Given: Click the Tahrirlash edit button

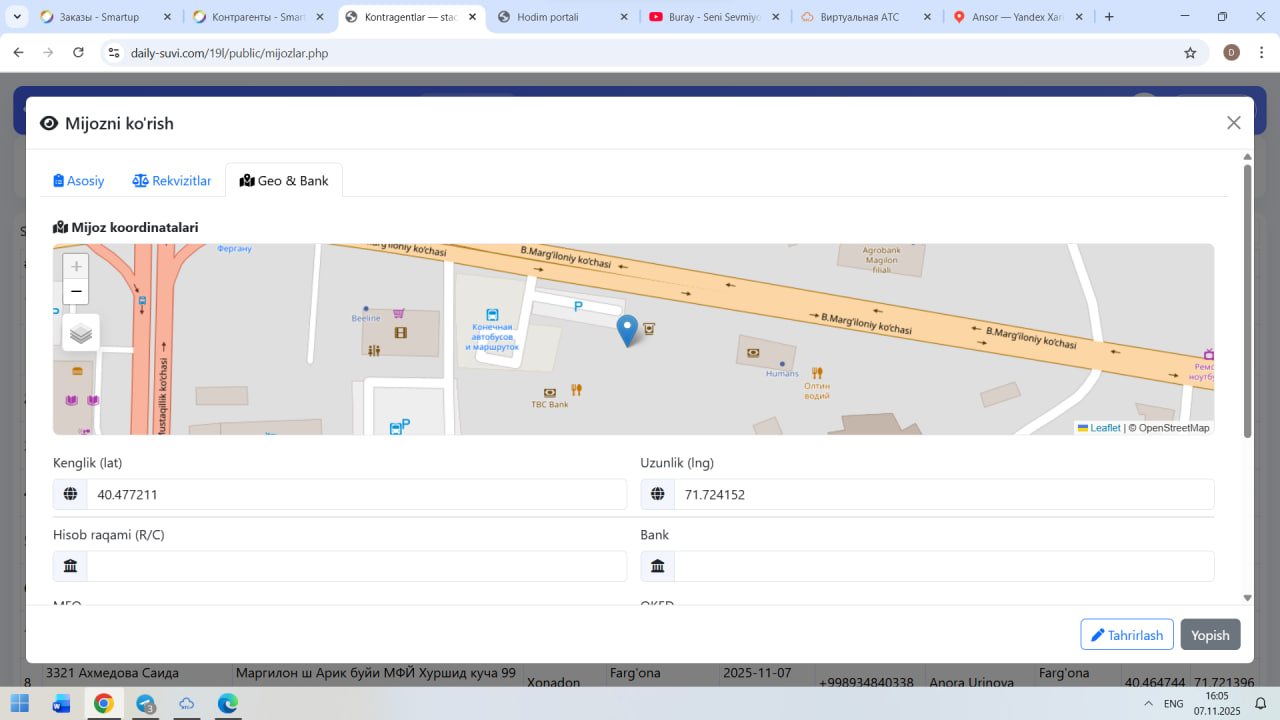Looking at the screenshot, I should coord(1127,635).
